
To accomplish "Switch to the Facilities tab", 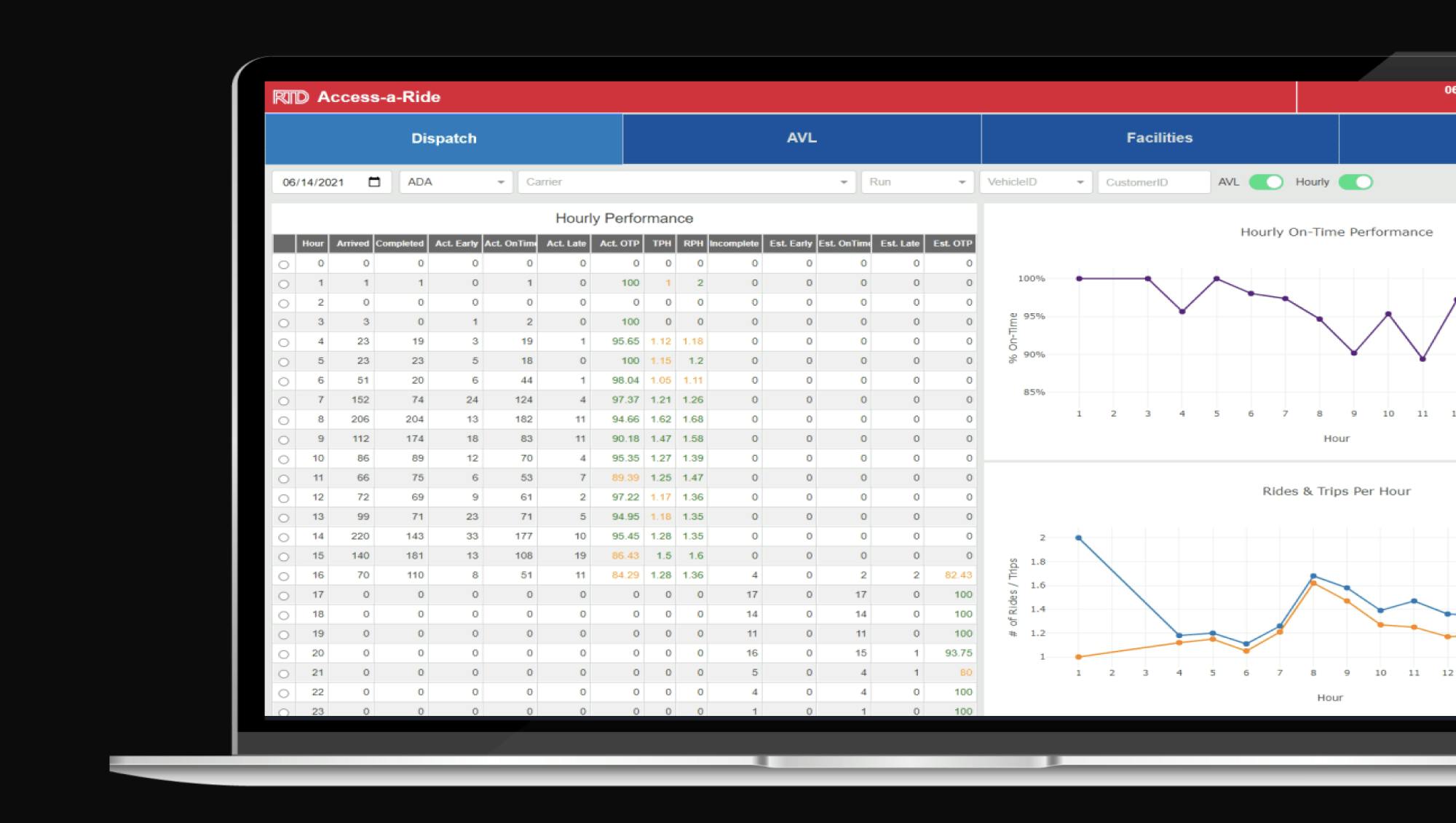I will coord(1159,137).
